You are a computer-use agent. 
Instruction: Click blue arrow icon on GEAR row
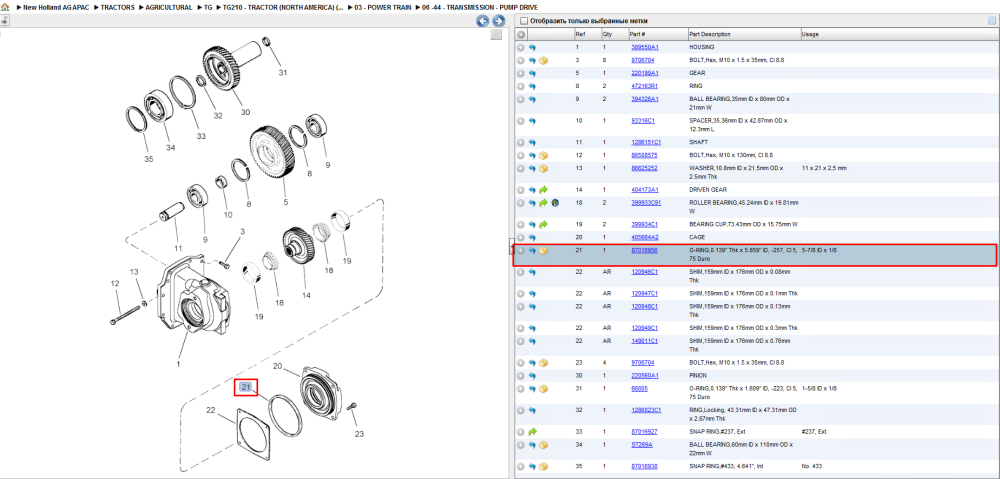click(532, 73)
